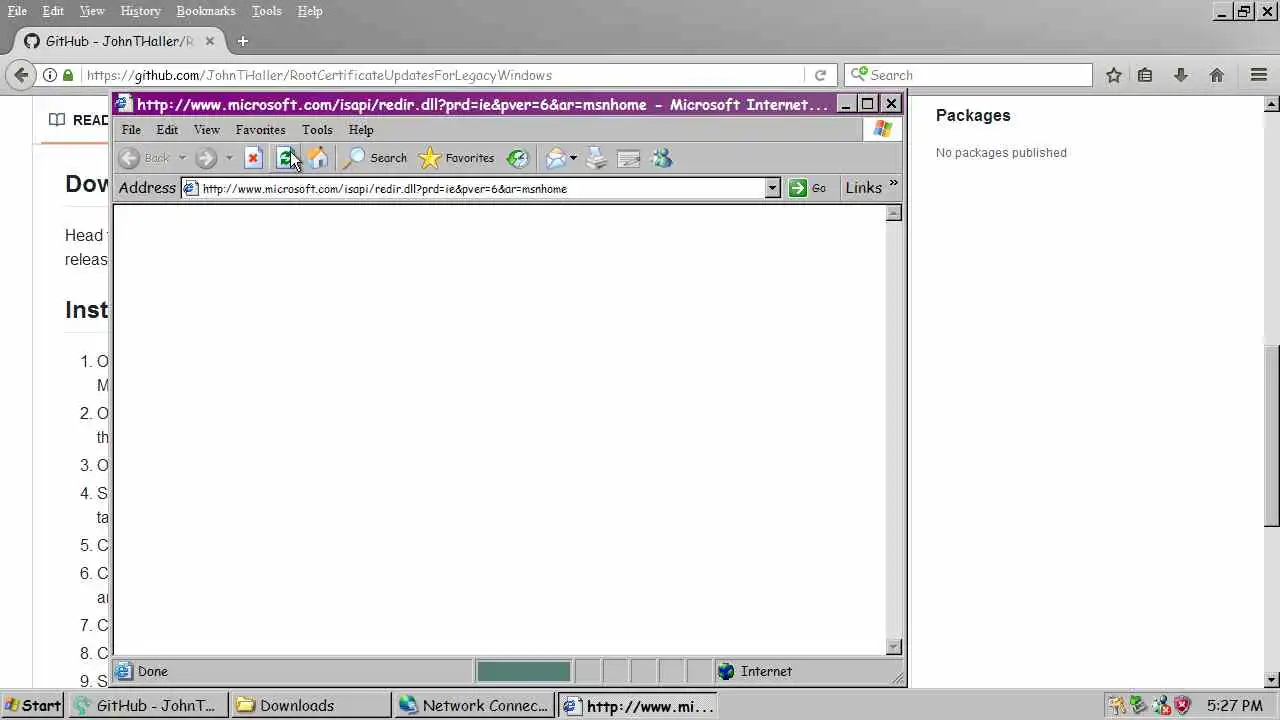This screenshot has height=720, width=1280.
Task: Show Firefox bookmarks list icon
Action: coord(1145,75)
